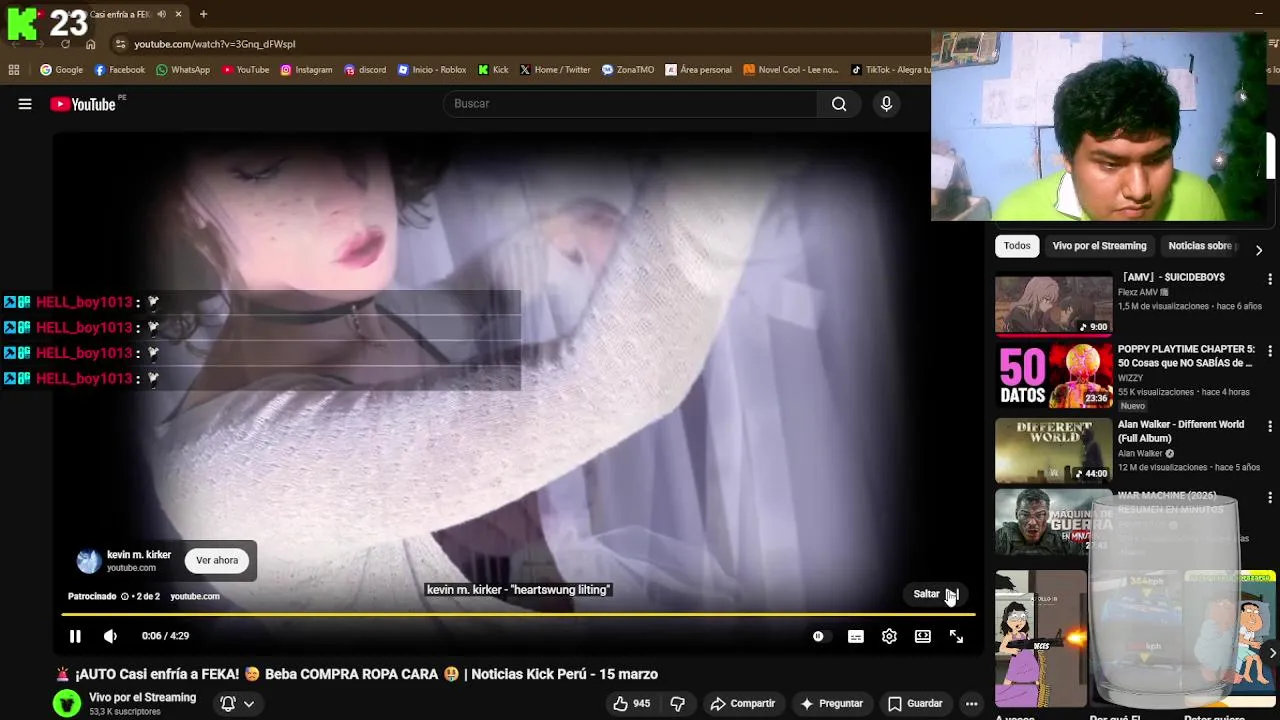Open options menu for Alan Walker video
1280x720 pixels.
pyautogui.click(x=1270, y=426)
